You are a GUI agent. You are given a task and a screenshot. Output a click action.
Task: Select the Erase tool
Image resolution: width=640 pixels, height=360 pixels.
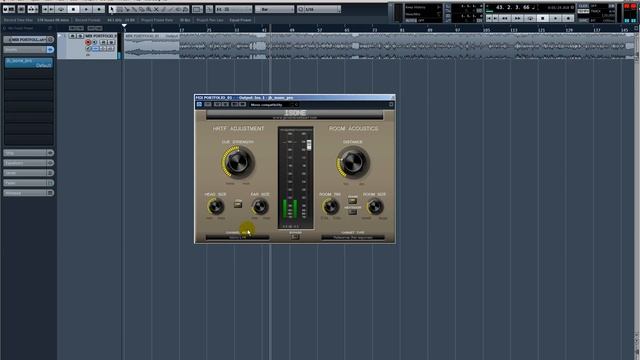pos(142,9)
